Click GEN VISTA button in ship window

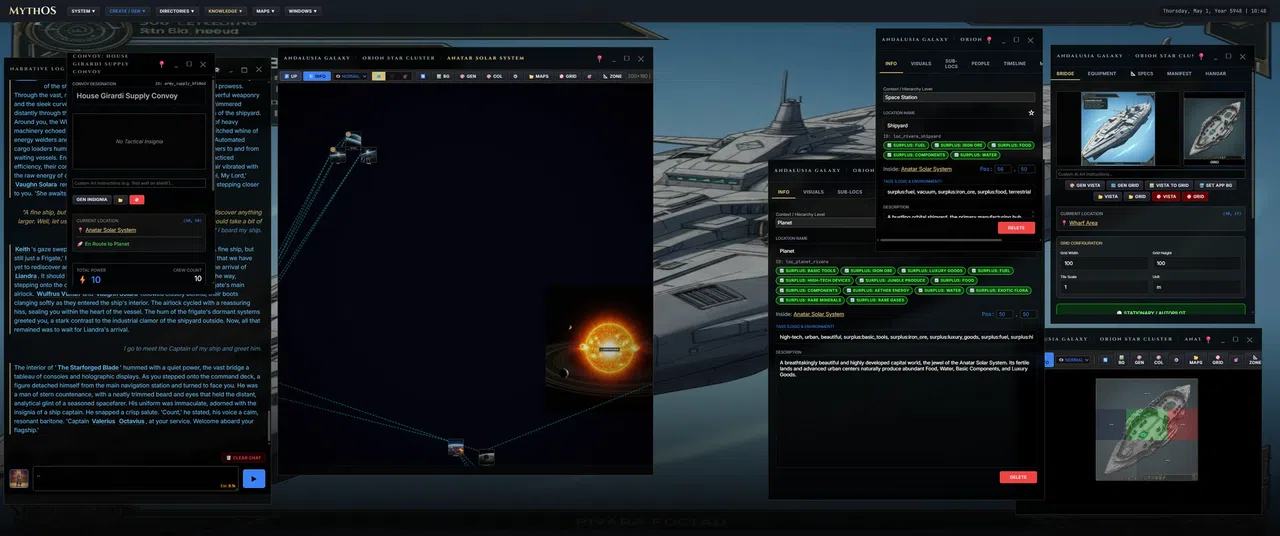click(x=1084, y=185)
